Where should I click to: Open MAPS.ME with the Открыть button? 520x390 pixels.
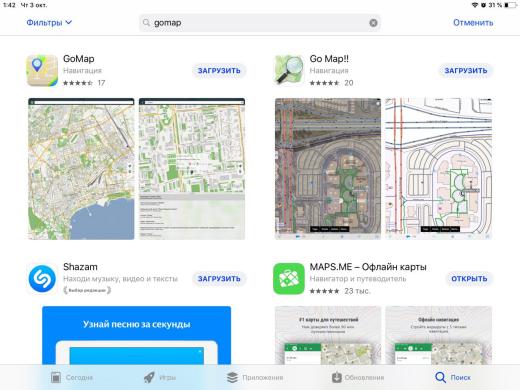pos(469,279)
